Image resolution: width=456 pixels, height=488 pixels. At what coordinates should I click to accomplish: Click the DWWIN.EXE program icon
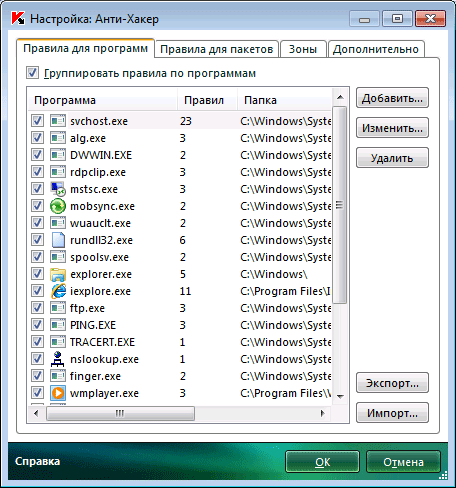[x=58, y=155]
